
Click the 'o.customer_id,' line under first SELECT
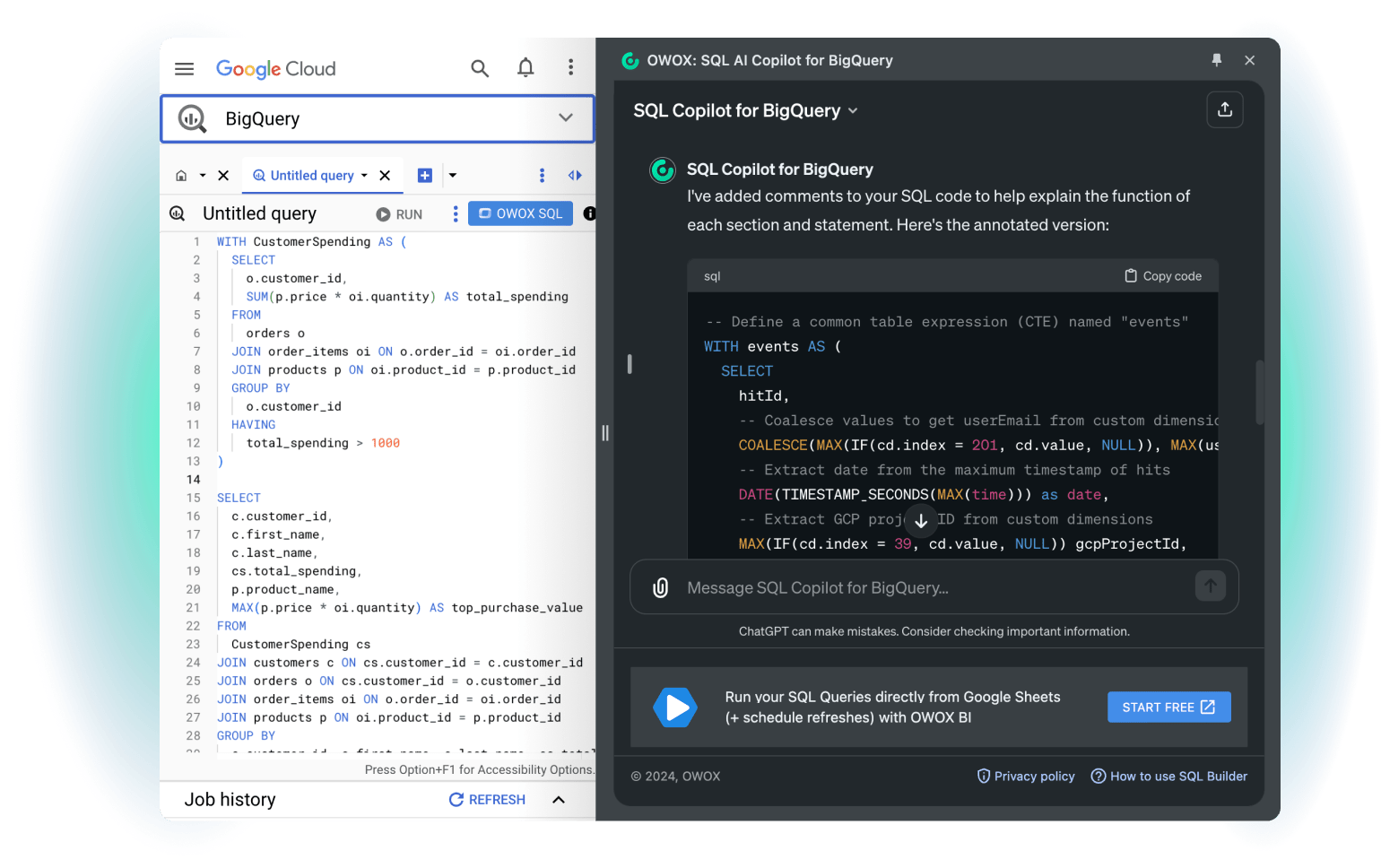(x=297, y=279)
